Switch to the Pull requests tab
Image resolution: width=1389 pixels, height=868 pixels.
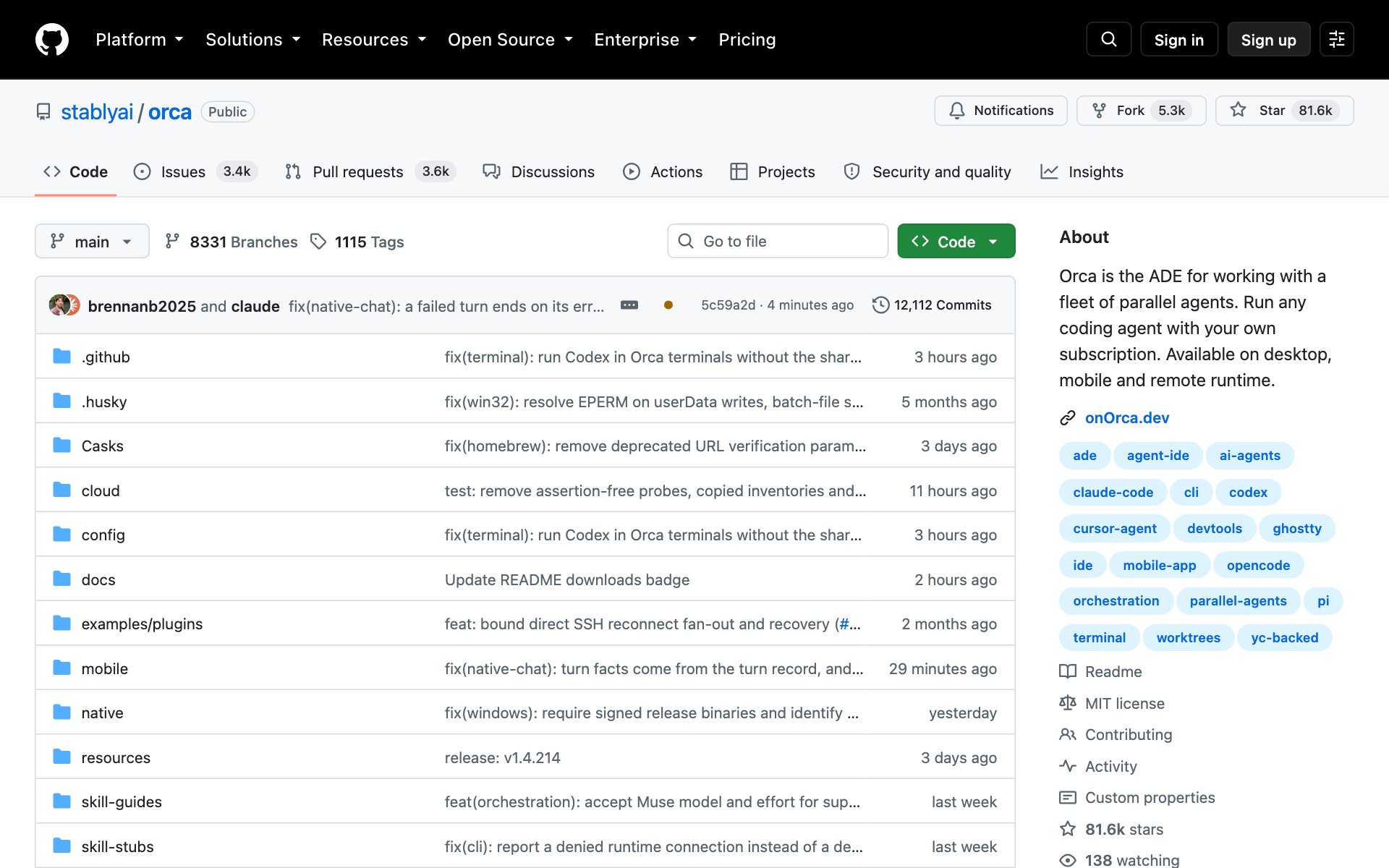point(370,171)
